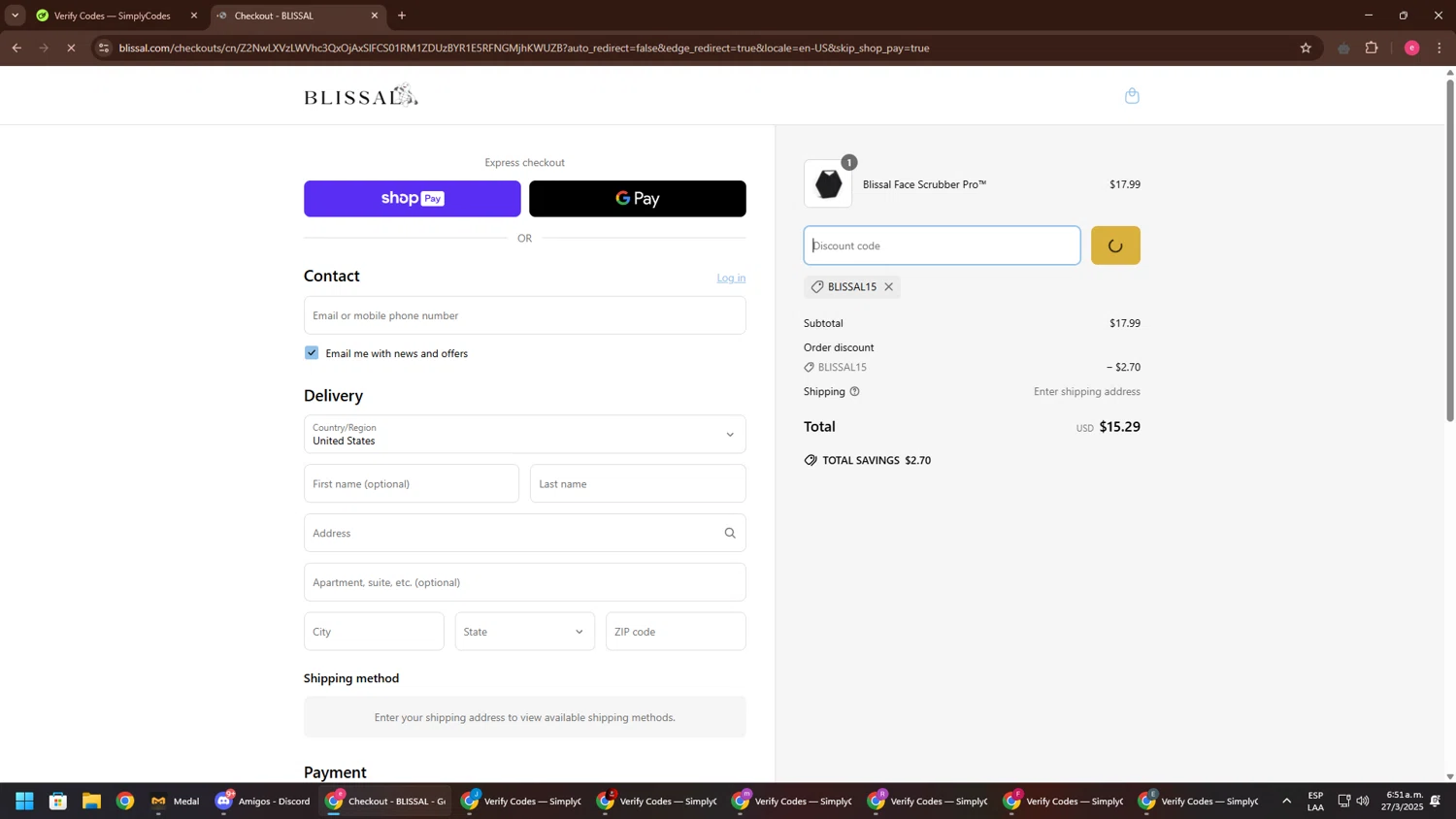
Task: Remove the BLISSAL15 discount tag
Action: coord(888,287)
